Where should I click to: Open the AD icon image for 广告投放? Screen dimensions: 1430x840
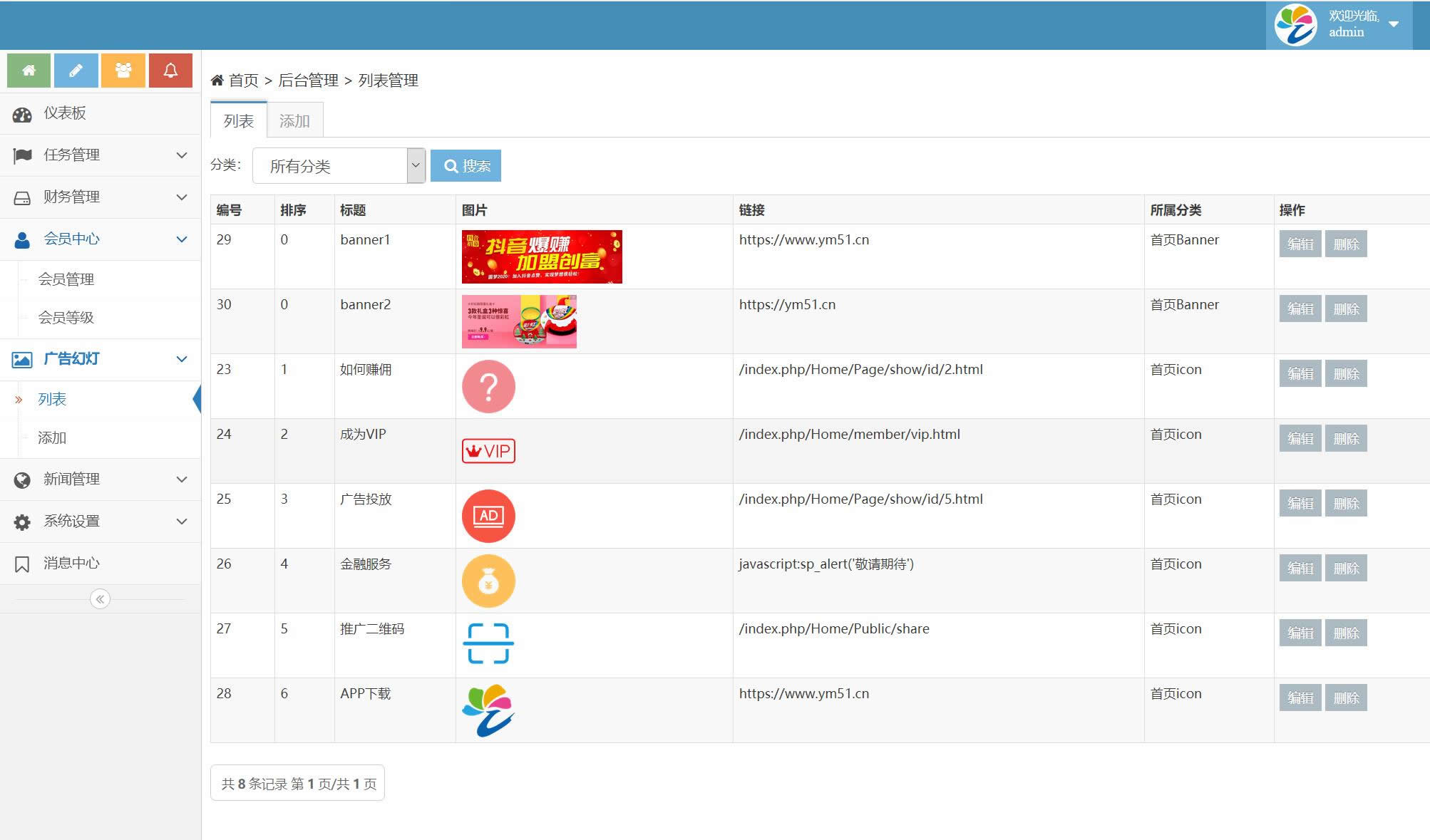(488, 516)
